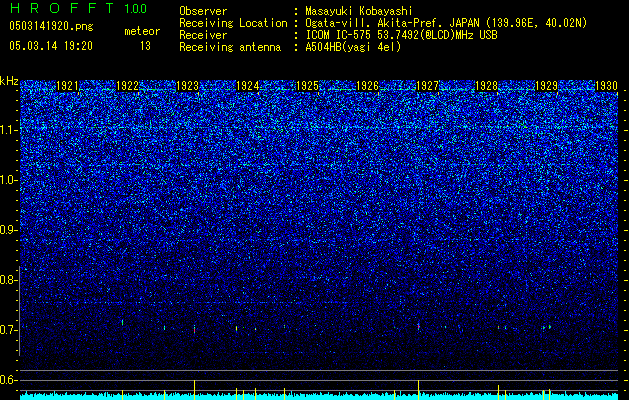Viewport: 629px width, 400px height.
Task: Click the kHz axis unit label
Action: coord(9,81)
